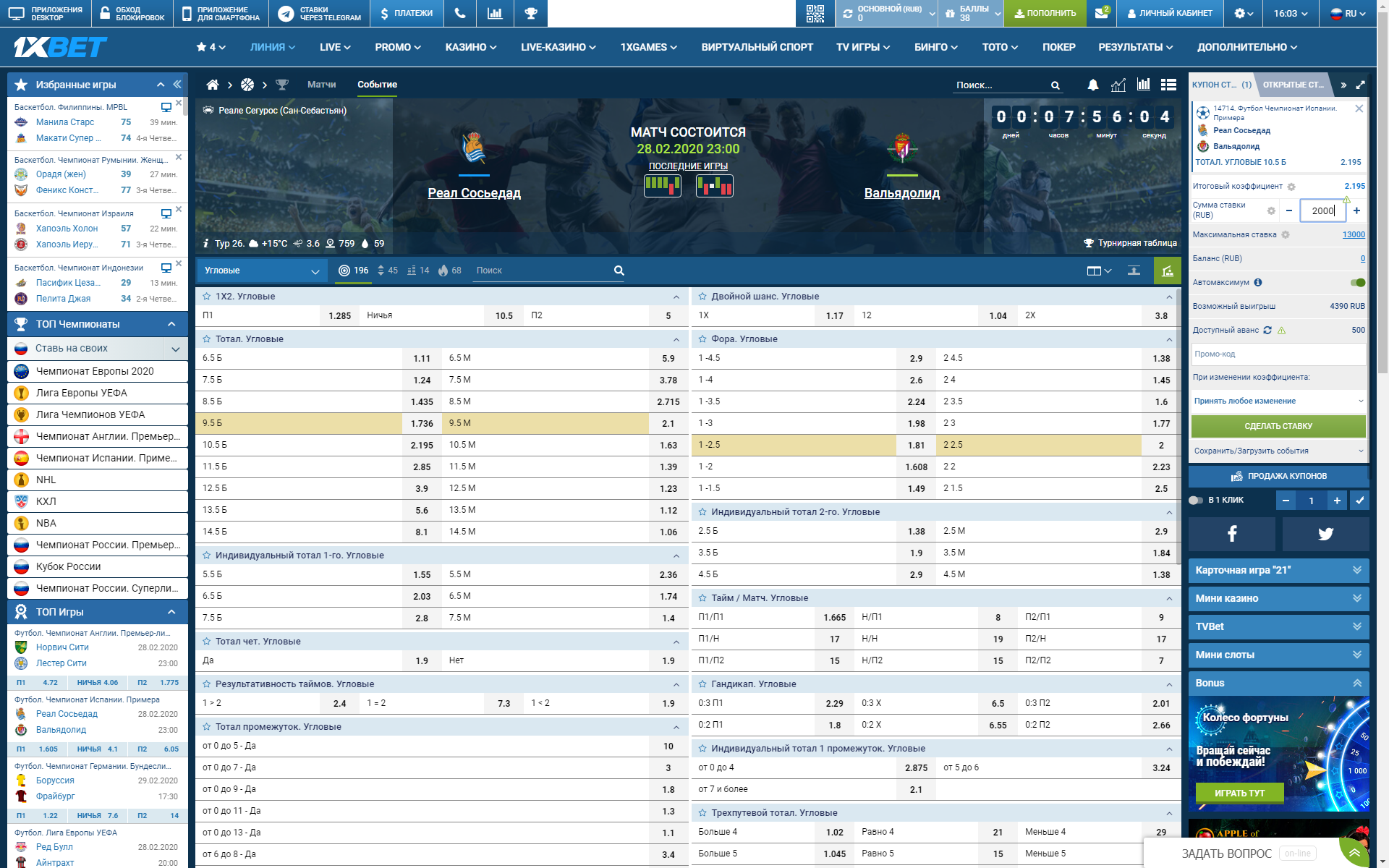
Task: Favorite the Фора. Угловые market star
Action: tap(702, 339)
